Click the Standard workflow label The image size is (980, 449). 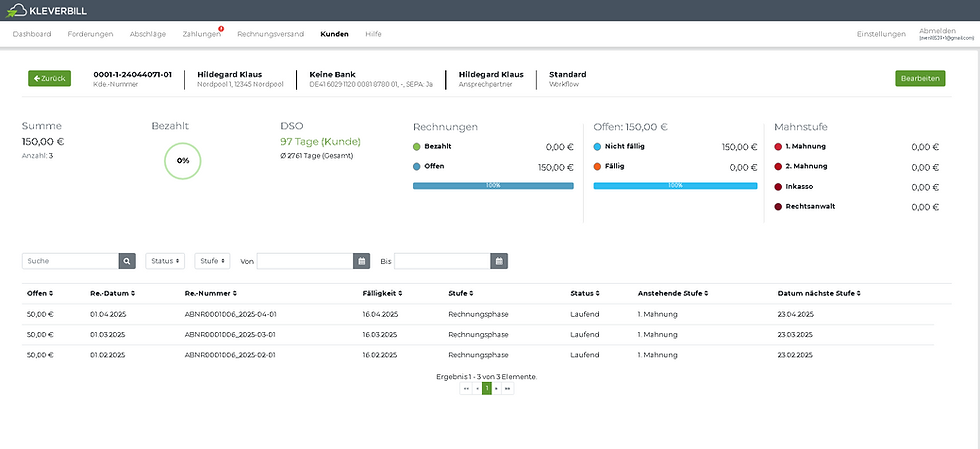click(568, 74)
